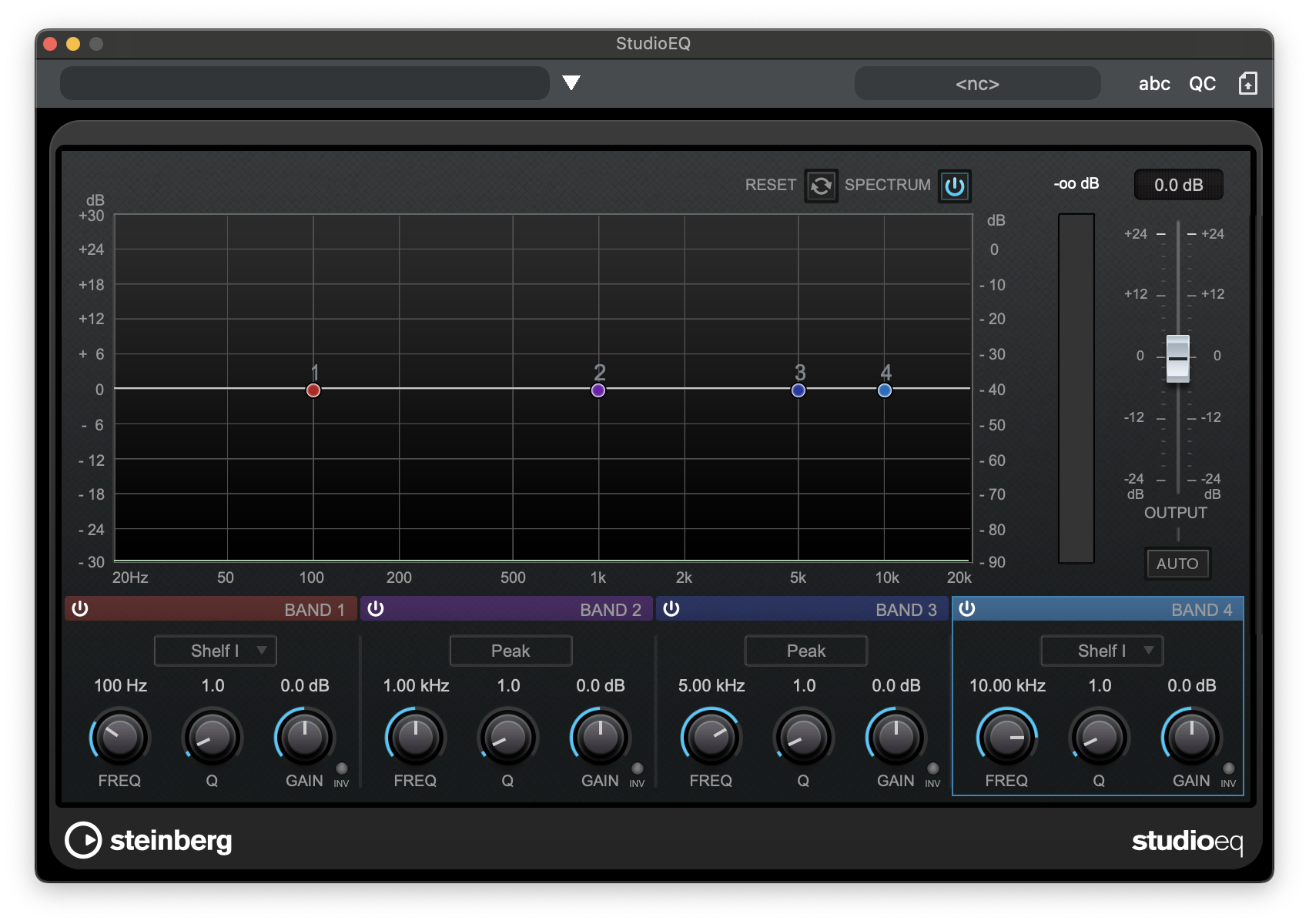Enable the AUTO output gain button

pos(1177,564)
